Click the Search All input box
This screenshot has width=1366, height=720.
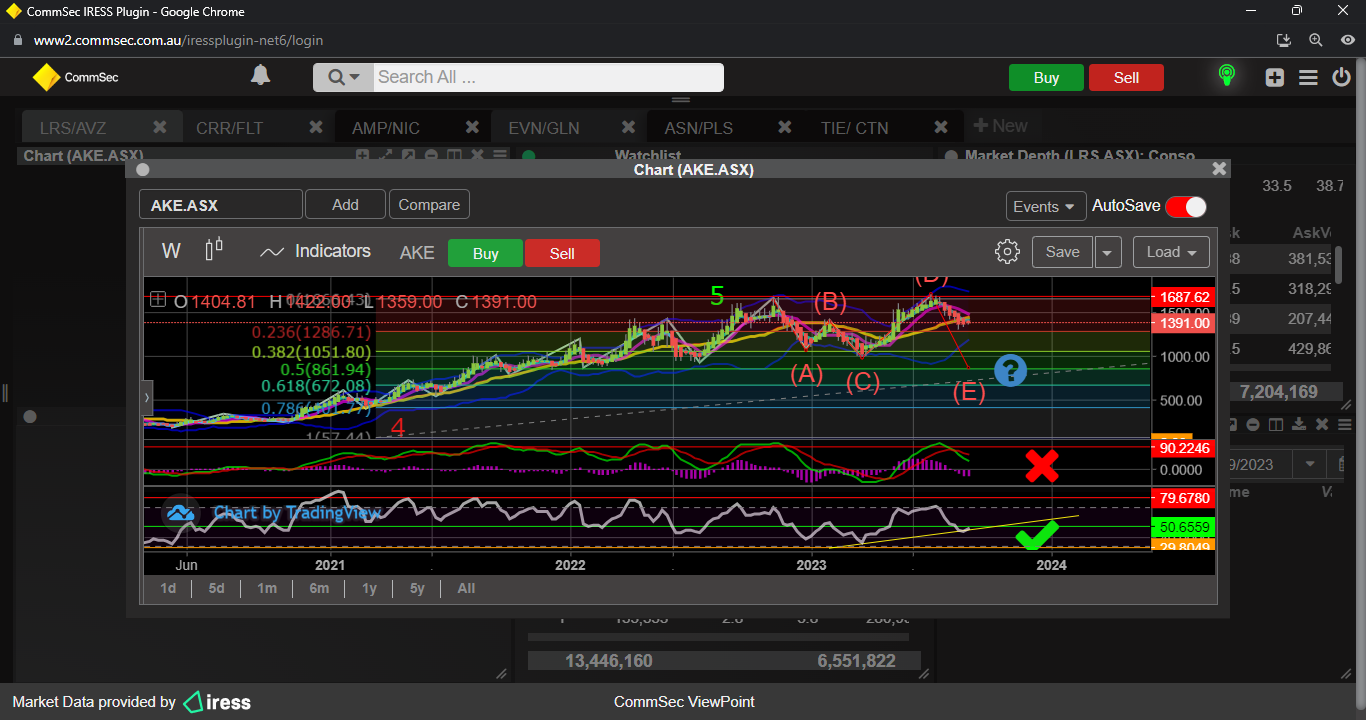(x=548, y=77)
